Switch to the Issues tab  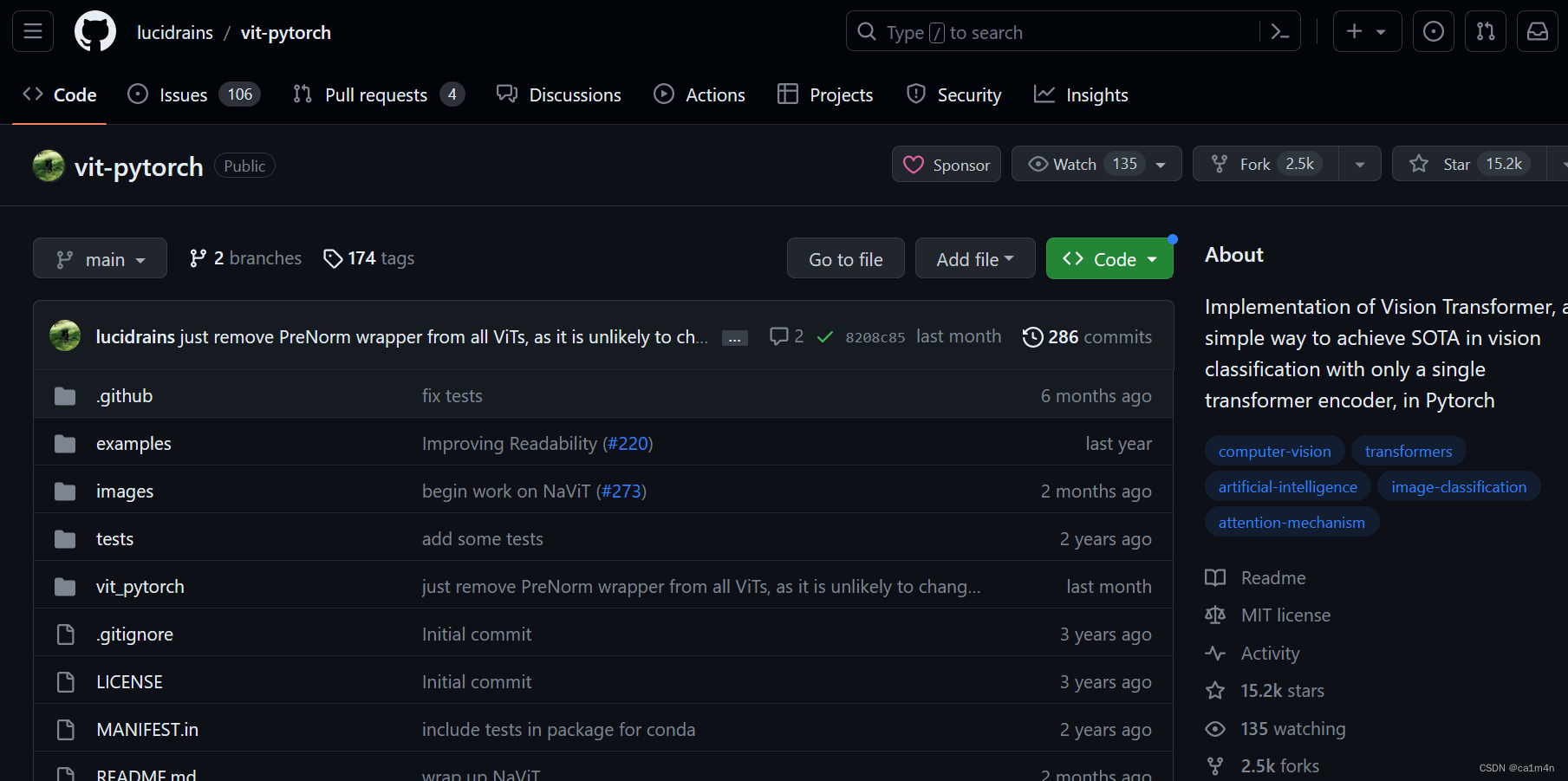tap(193, 94)
